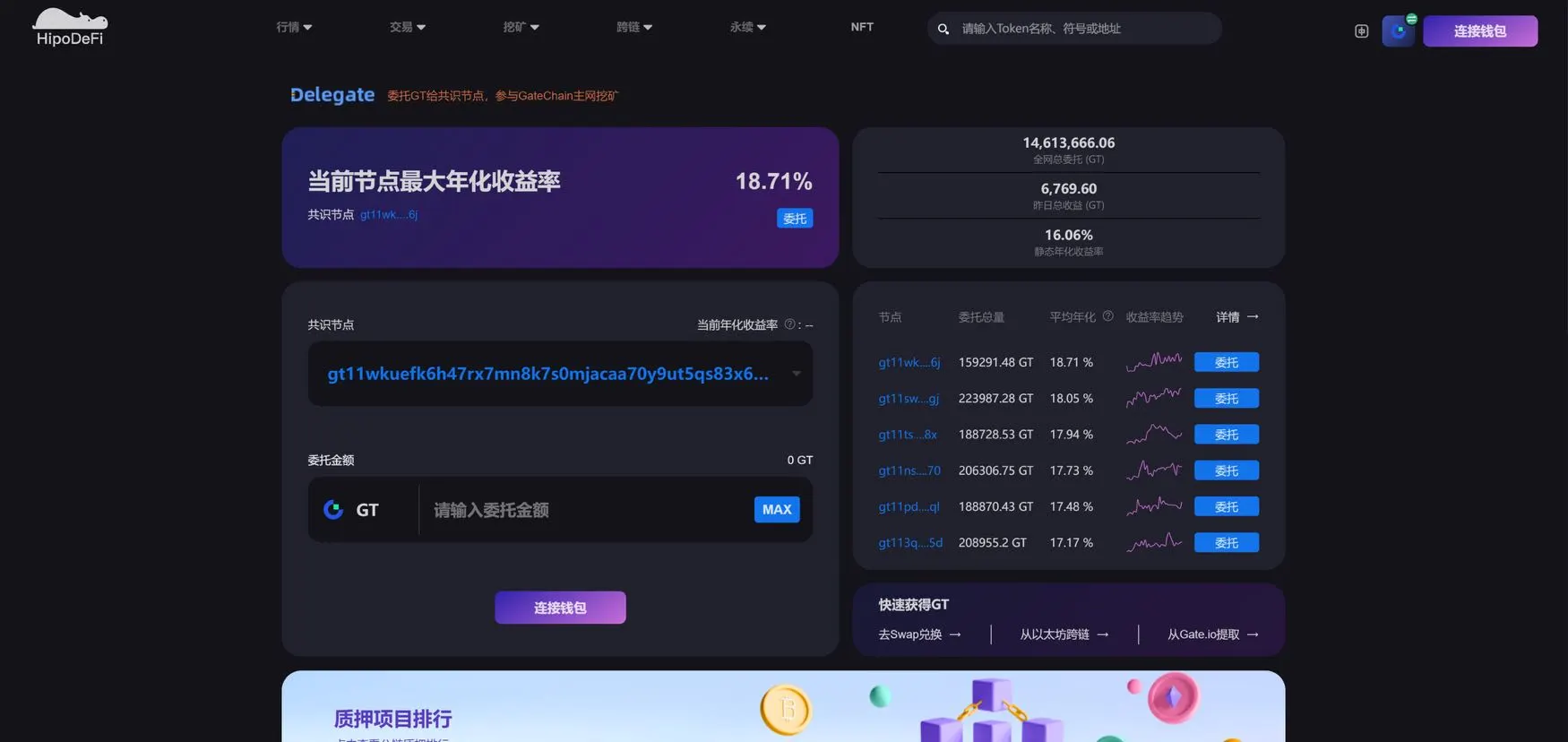Delegate to node gt11wk...6j in table
1568x742 pixels.
click(1226, 362)
